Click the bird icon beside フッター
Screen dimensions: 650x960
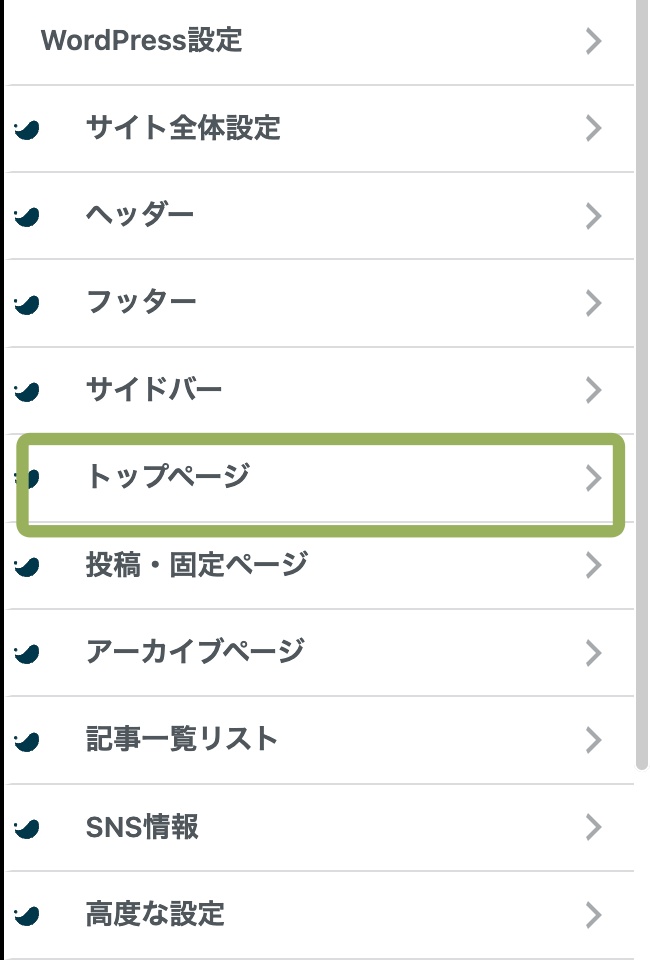pyautogui.click(x=28, y=303)
